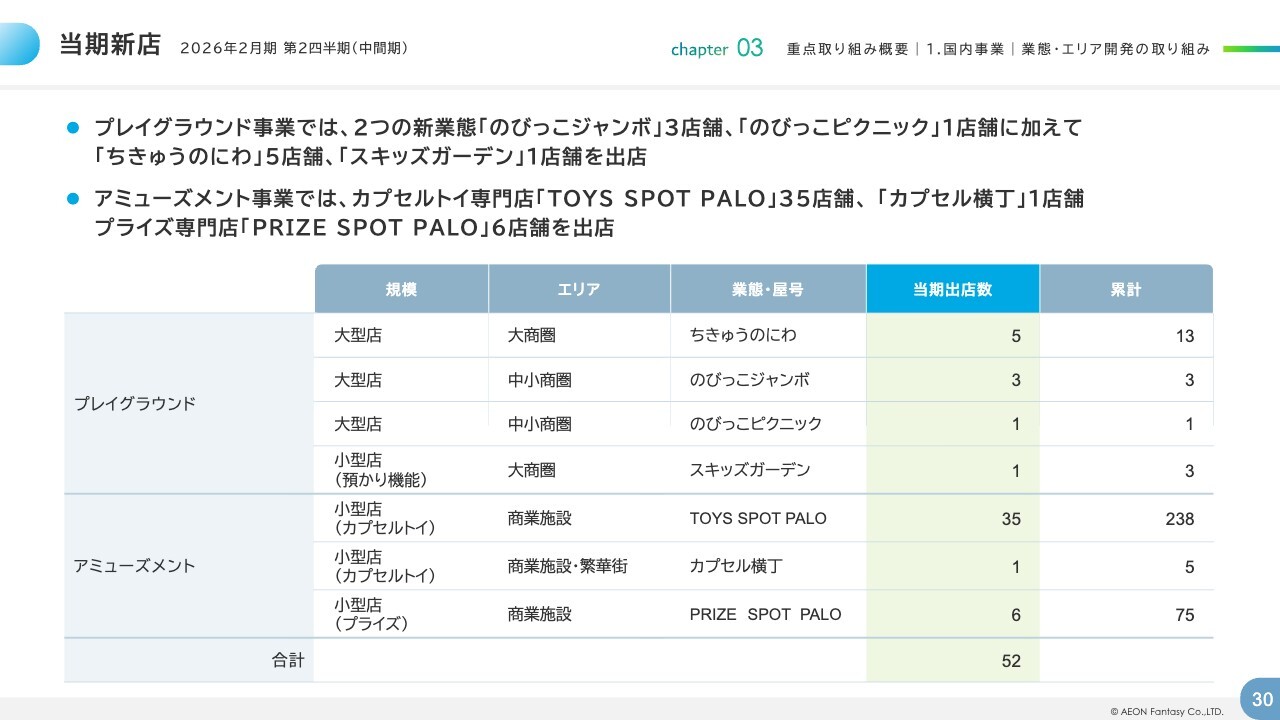Select the アミューズメント row category cell
The height and width of the screenshot is (720, 1280).
[x=135, y=566]
